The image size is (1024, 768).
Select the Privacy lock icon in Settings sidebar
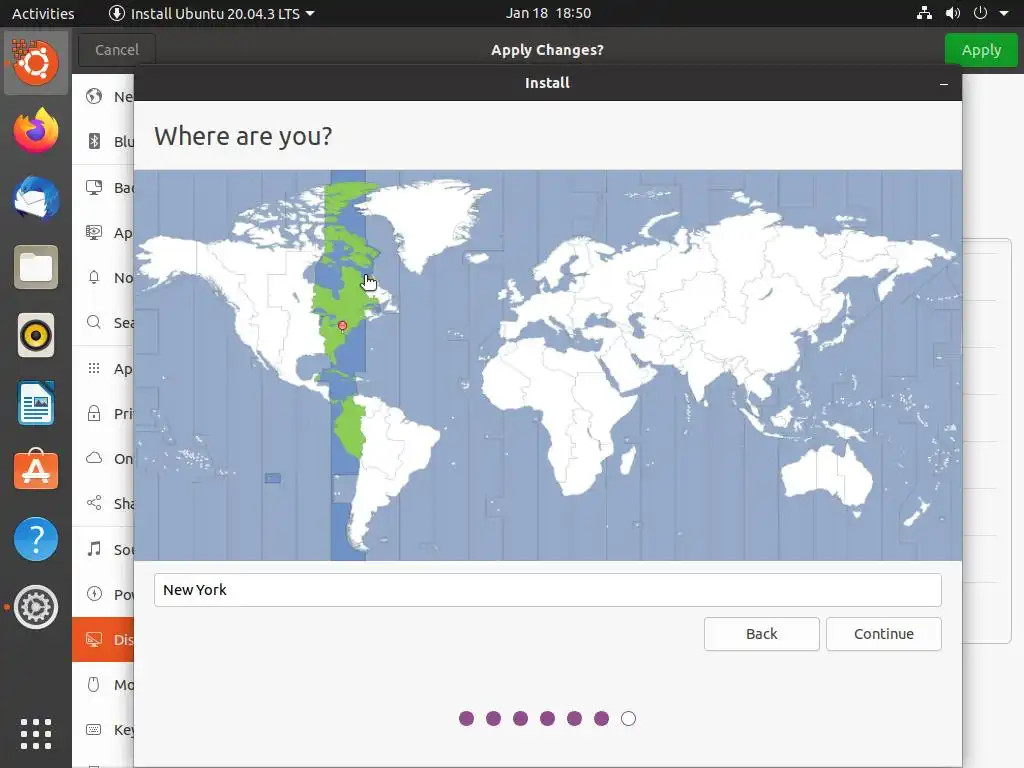pos(94,413)
